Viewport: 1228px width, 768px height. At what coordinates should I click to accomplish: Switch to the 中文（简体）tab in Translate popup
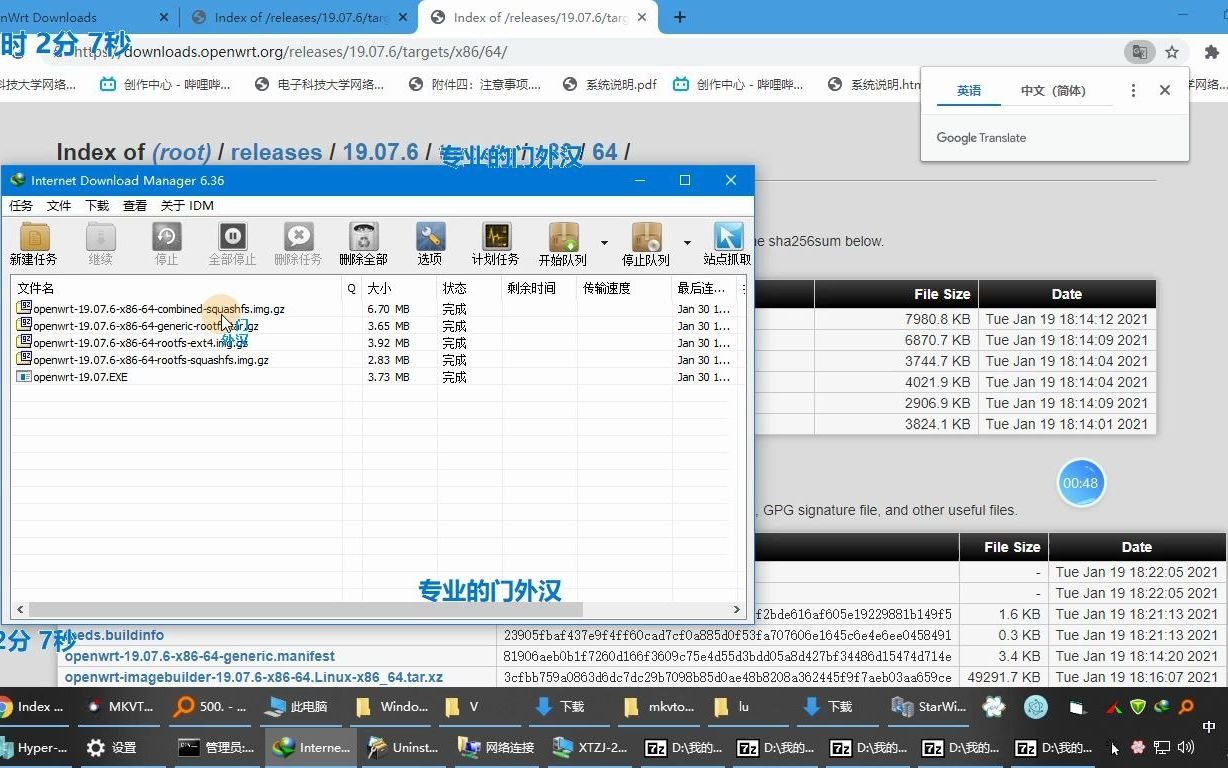pos(1053,90)
